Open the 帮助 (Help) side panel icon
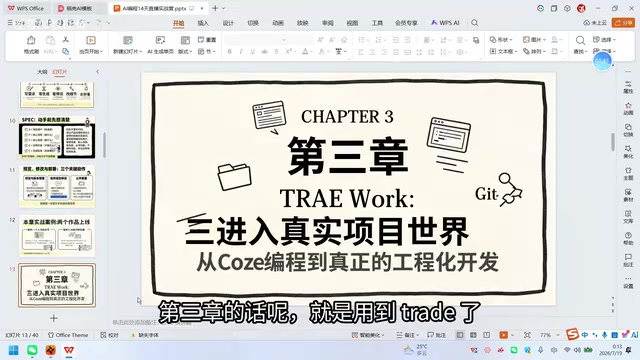The width and height of the screenshot is (640, 360). 628,238
